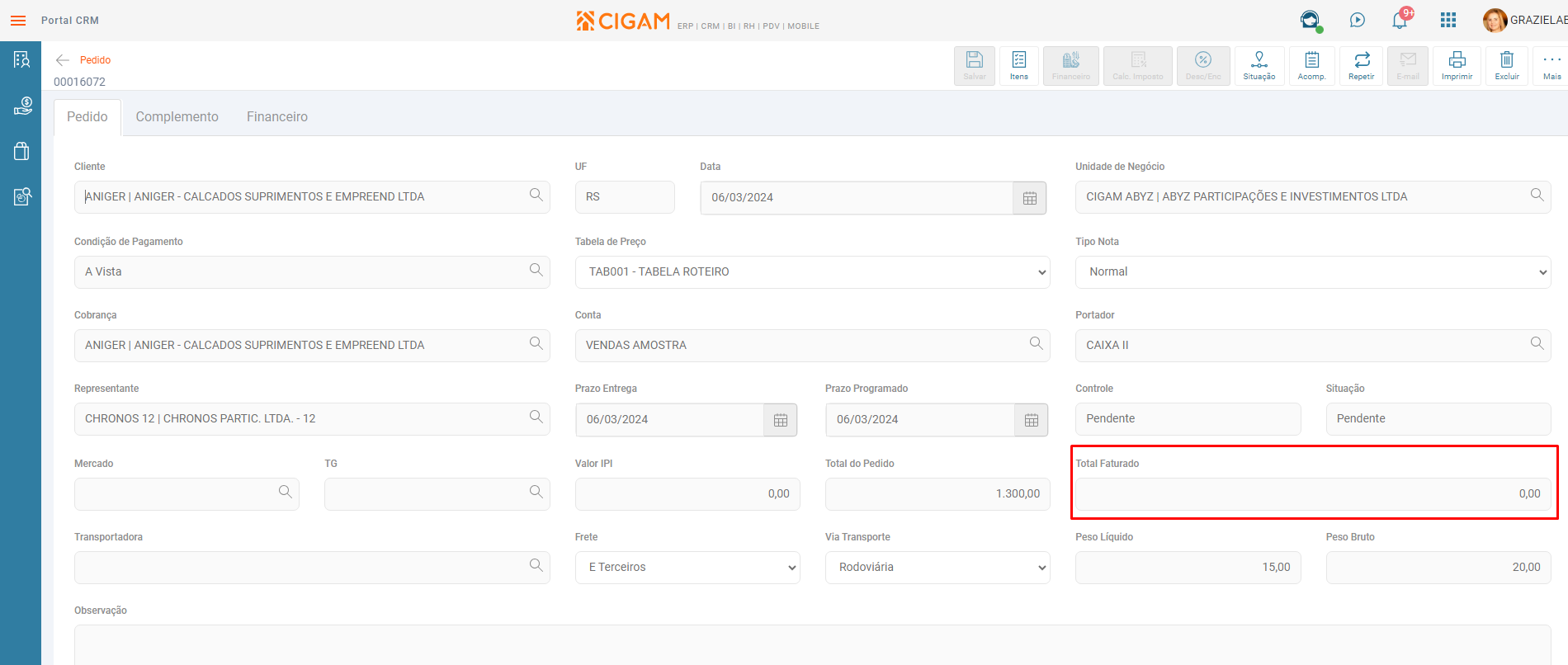The image size is (1568, 665).
Task: Open the Data calendar picker
Action: point(1030,198)
